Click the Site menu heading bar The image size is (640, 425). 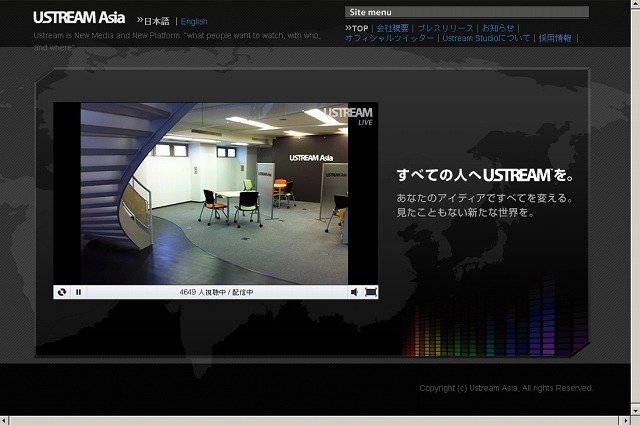click(467, 12)
